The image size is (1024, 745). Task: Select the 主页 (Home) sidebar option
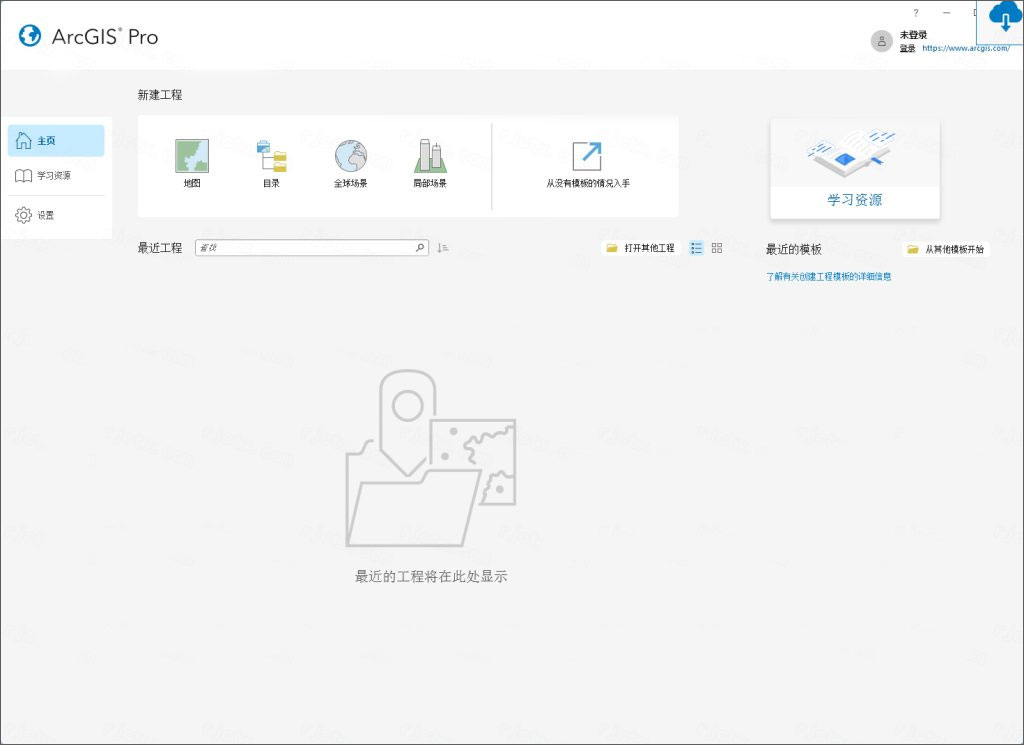tap(56, 141)
